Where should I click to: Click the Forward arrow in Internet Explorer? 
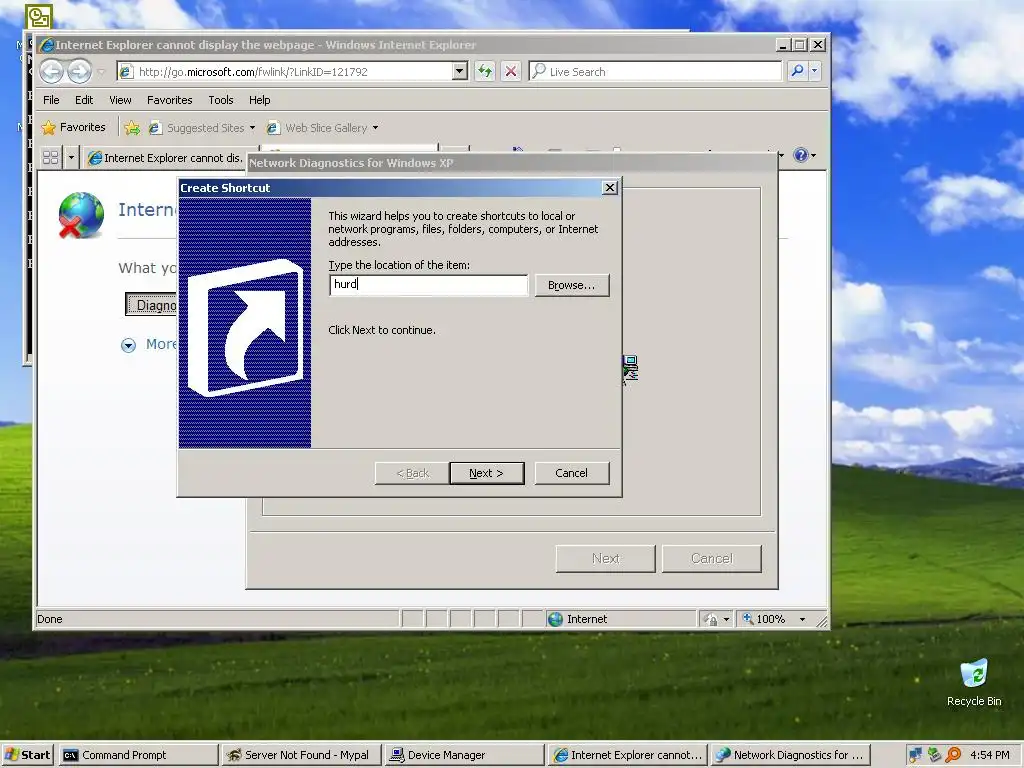(80, 71)
